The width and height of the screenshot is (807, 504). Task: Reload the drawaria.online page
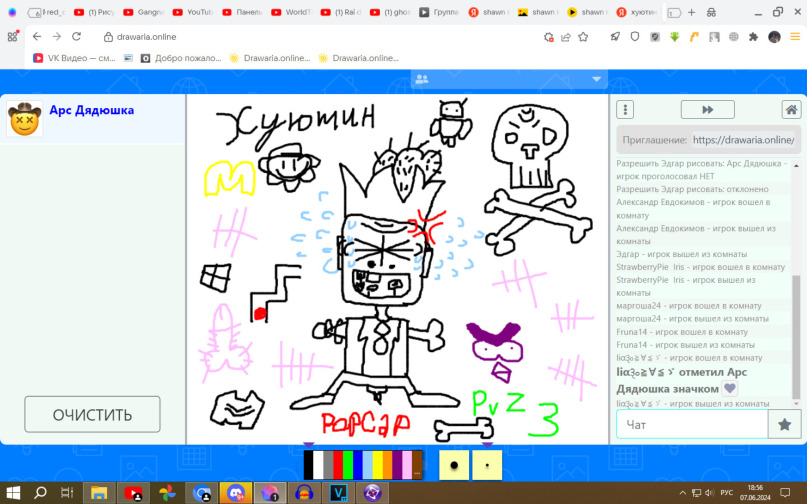tap(77, 37)
